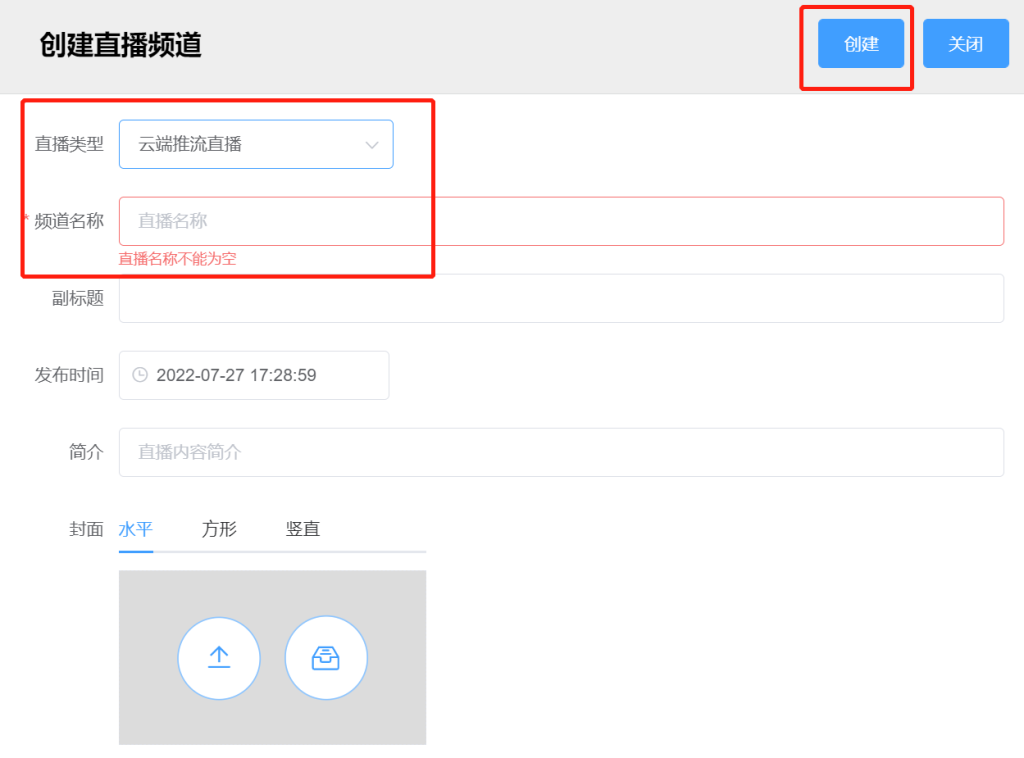Switch to the 方形 cover tab

click(219, 529)
